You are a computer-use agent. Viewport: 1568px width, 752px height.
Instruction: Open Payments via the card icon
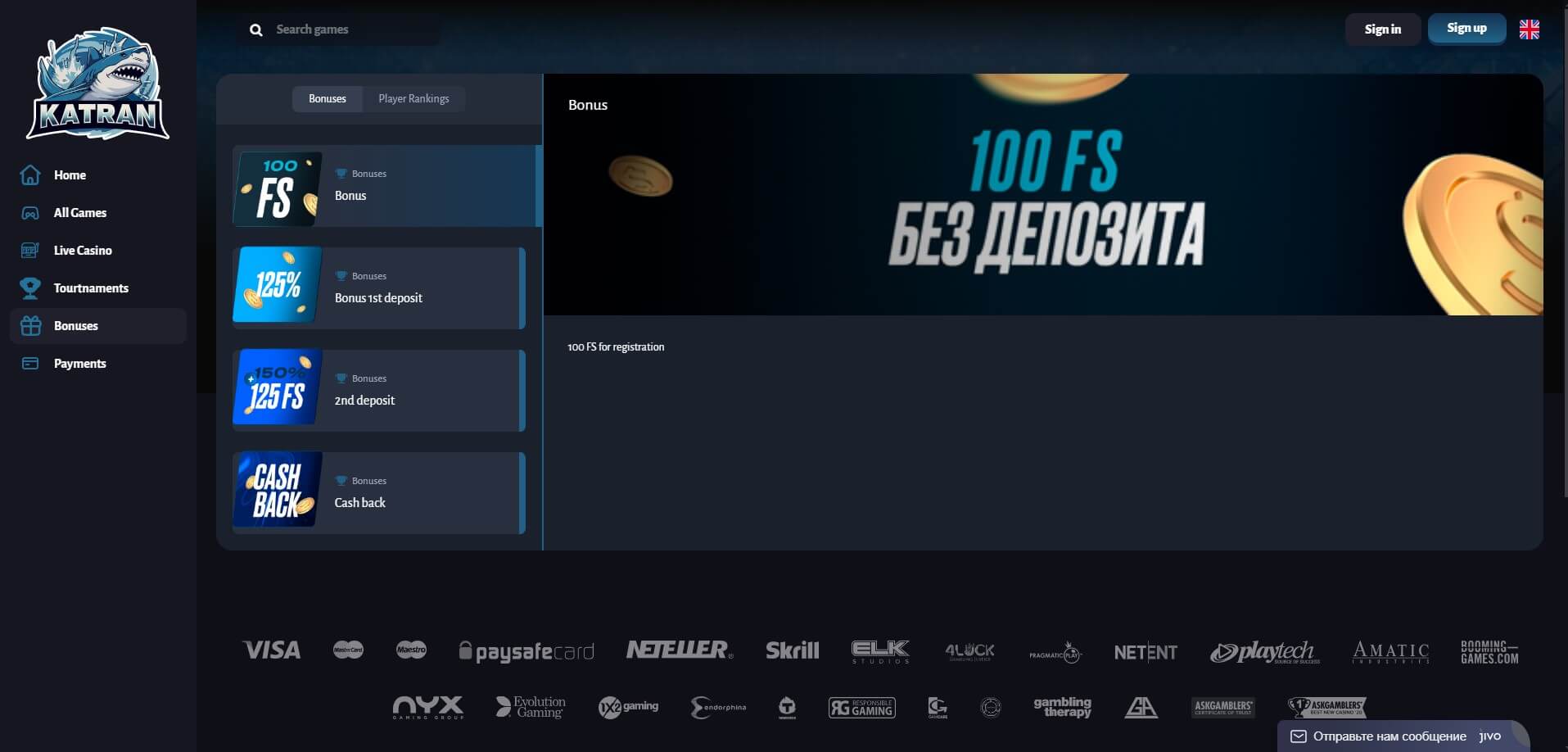pos(30,364)
